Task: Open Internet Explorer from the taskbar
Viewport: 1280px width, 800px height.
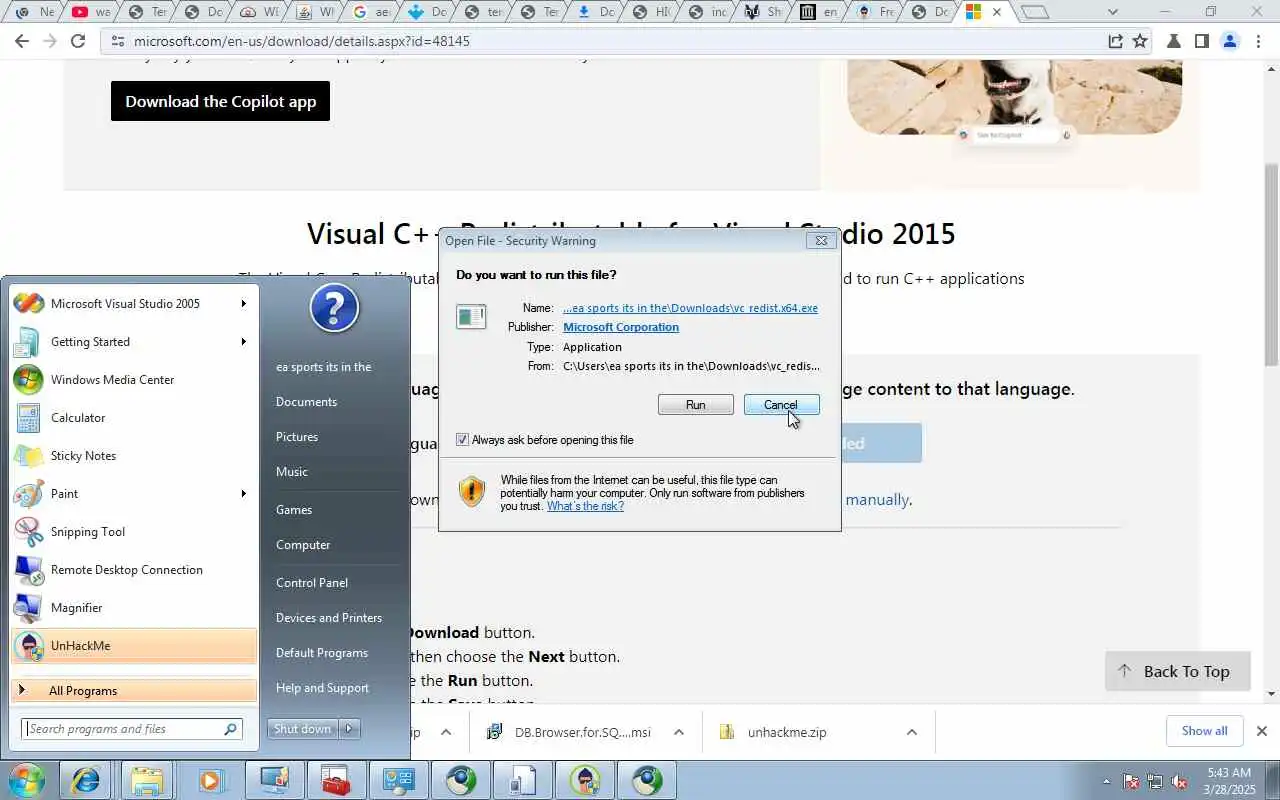Action: tap(85, 780)
